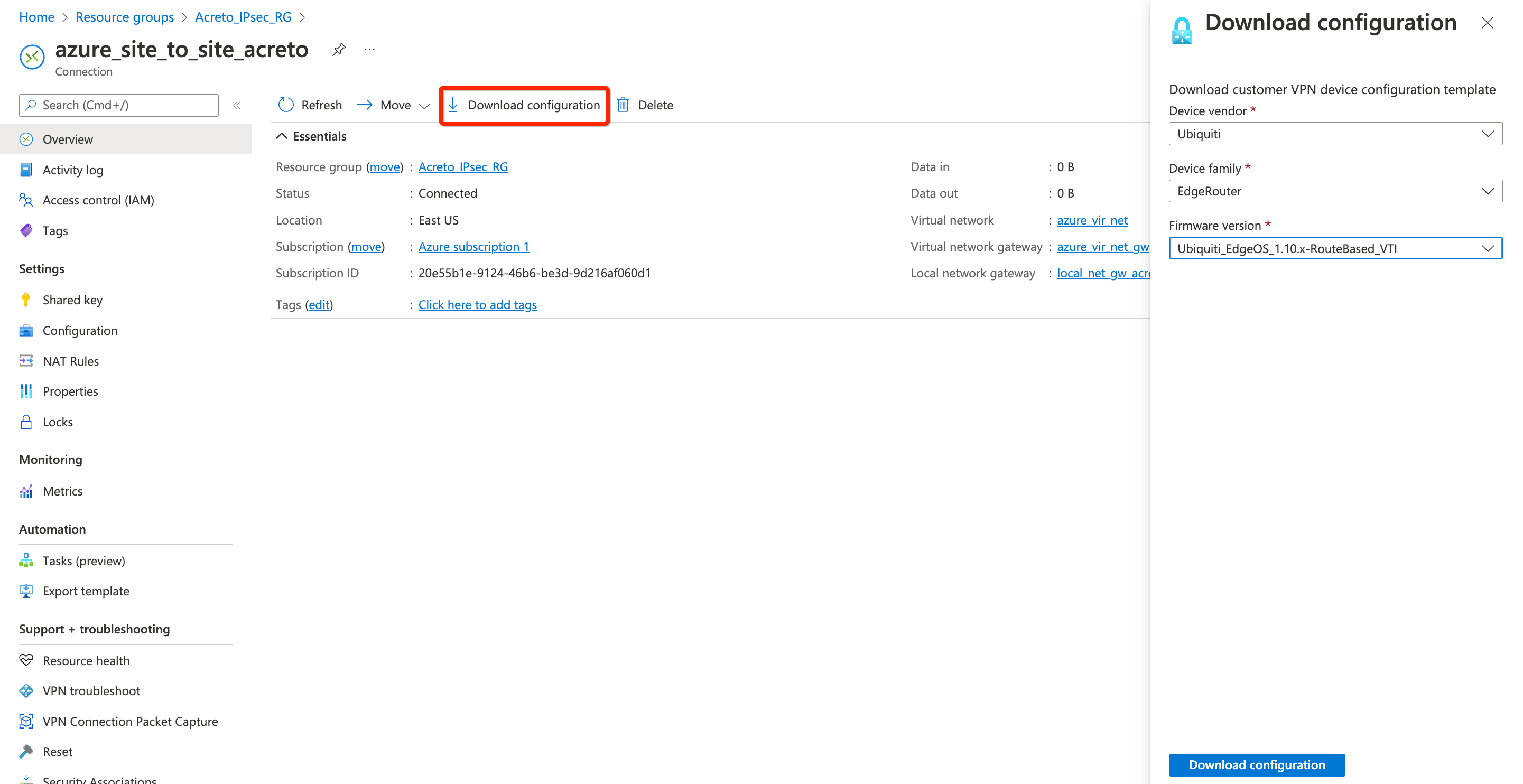Click move link next to Subscription

click(367, 247)
